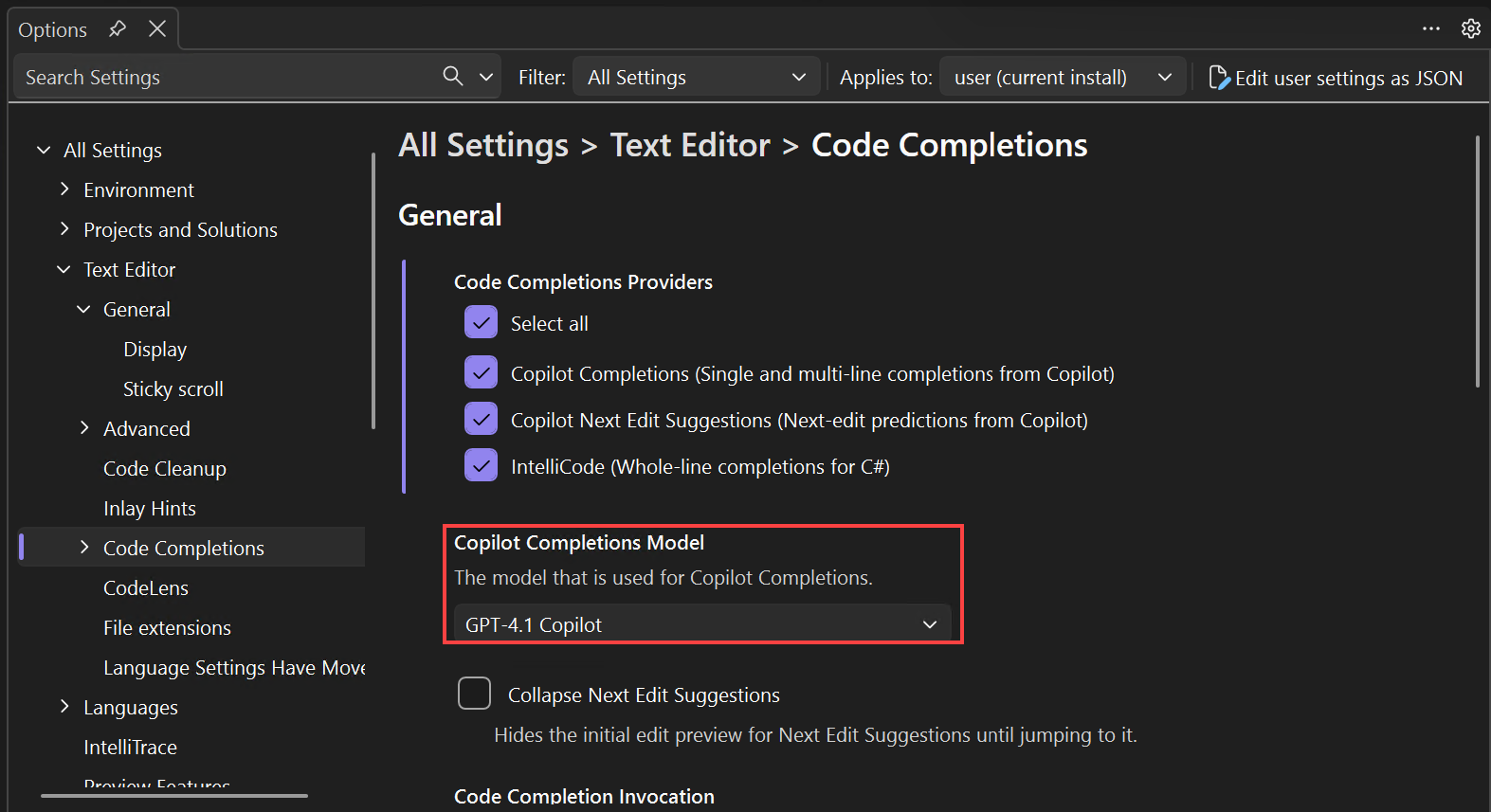Click the settings page vertical scrollbar
Screen dimensions: 1491x812
pos(1477,262)
